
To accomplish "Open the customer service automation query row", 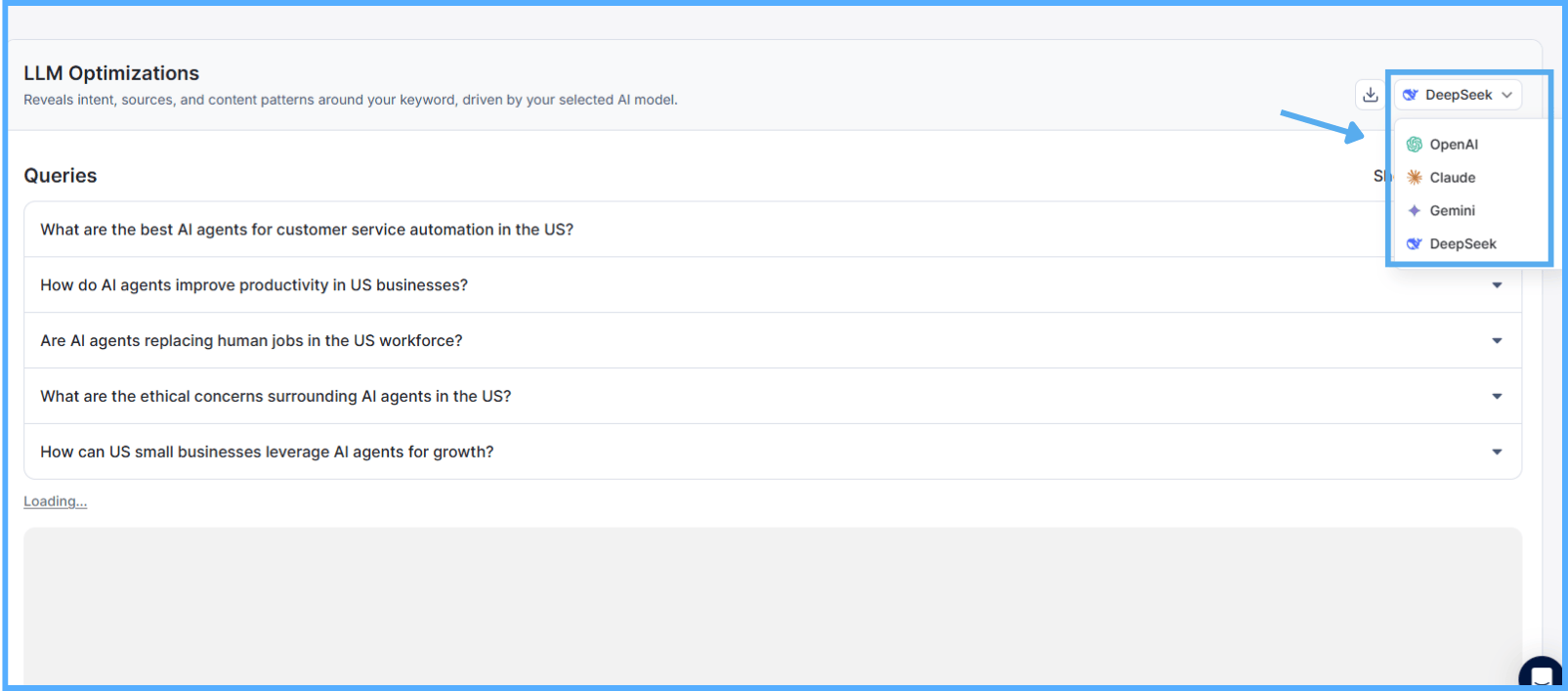I will coord(307,230).
